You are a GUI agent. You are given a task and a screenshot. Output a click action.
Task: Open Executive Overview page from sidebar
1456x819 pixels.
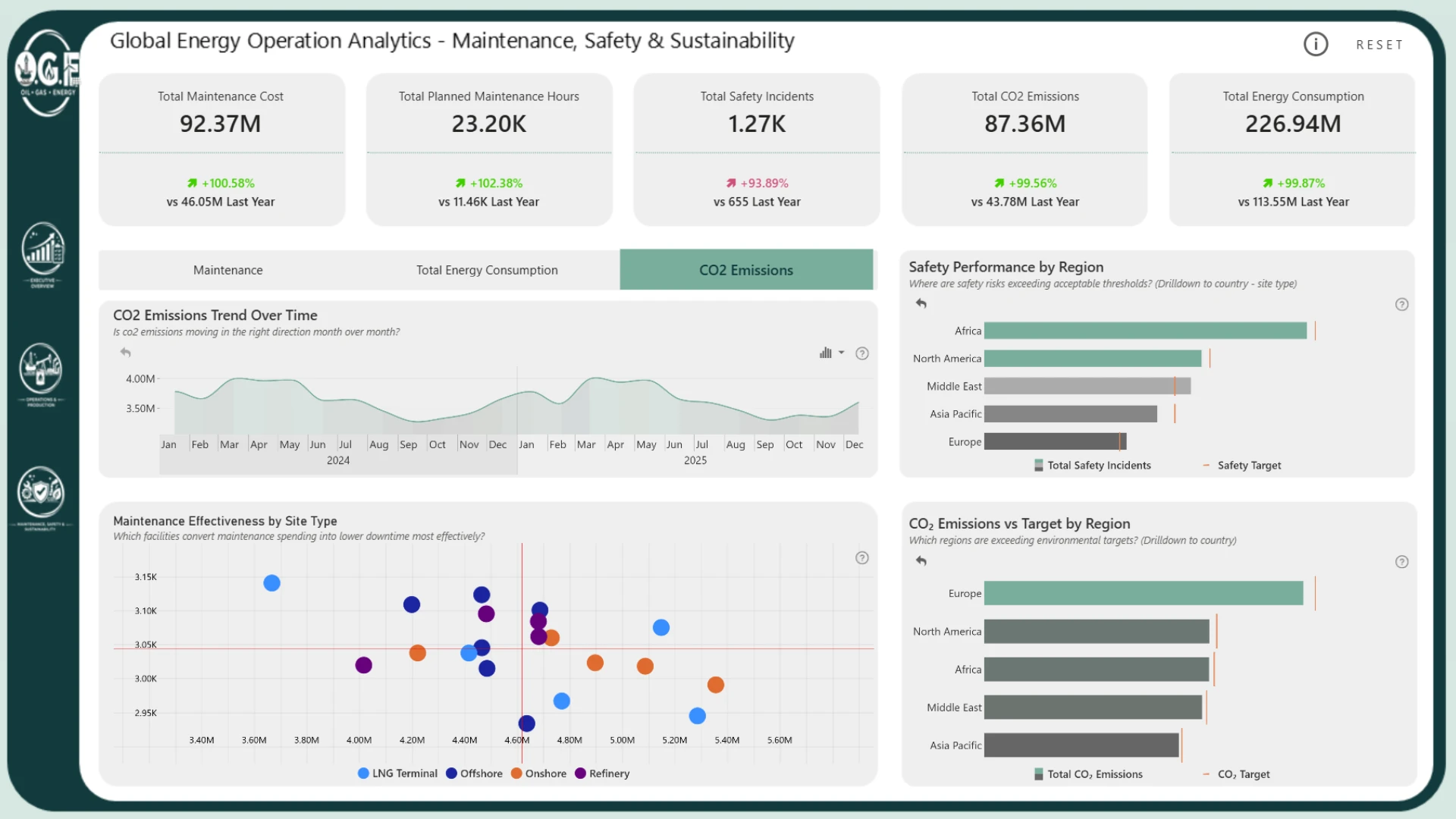(42, 255)
